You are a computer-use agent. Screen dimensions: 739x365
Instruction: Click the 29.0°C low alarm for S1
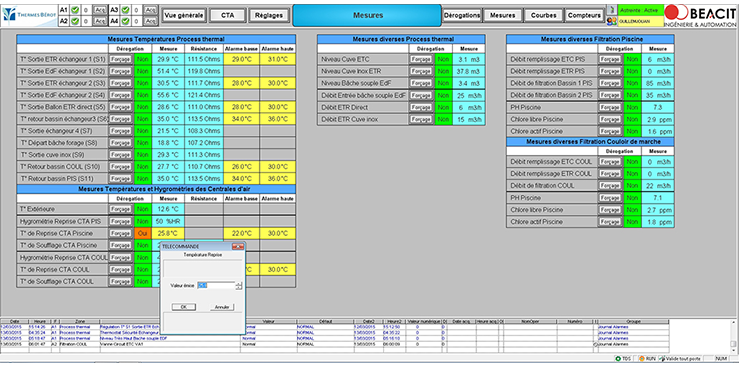click(241, 59)
